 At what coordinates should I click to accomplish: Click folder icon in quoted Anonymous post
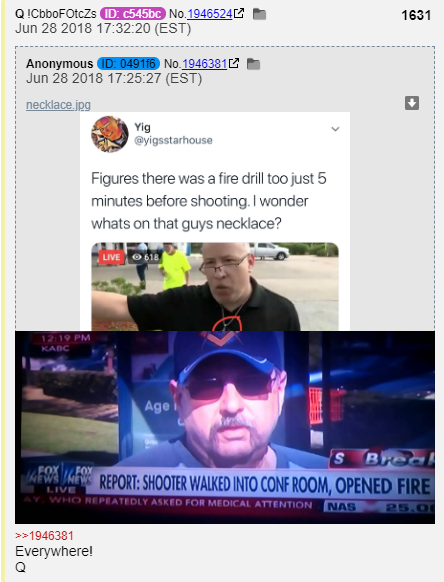[253, 64]
